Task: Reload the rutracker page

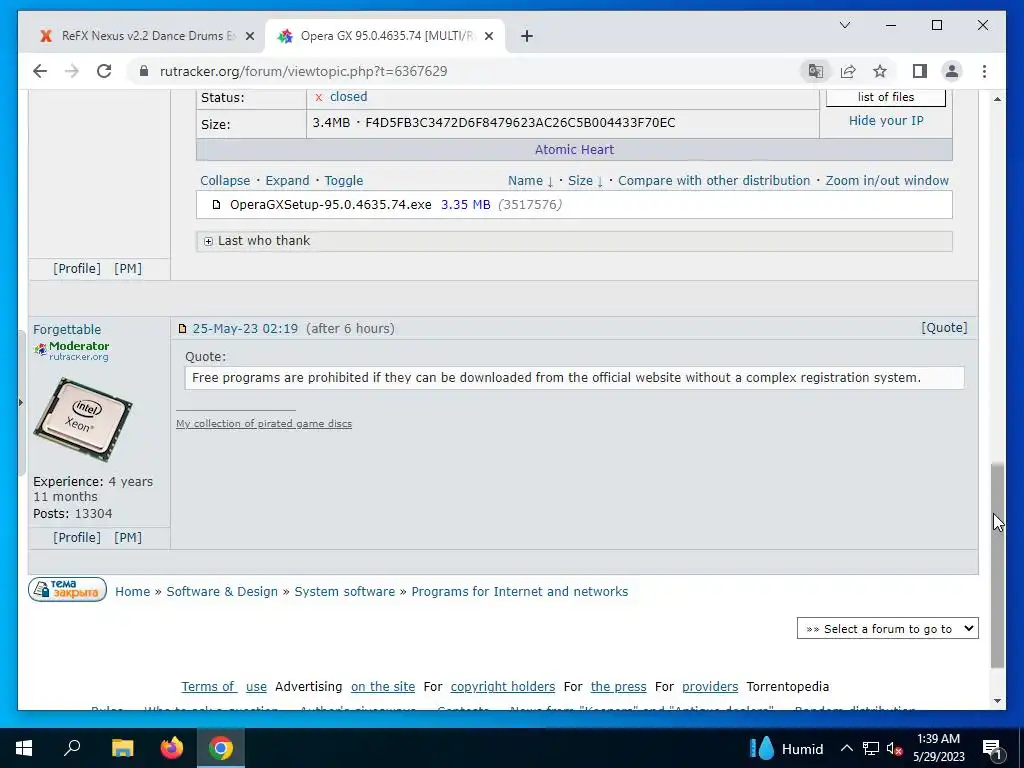Action: 104,71
